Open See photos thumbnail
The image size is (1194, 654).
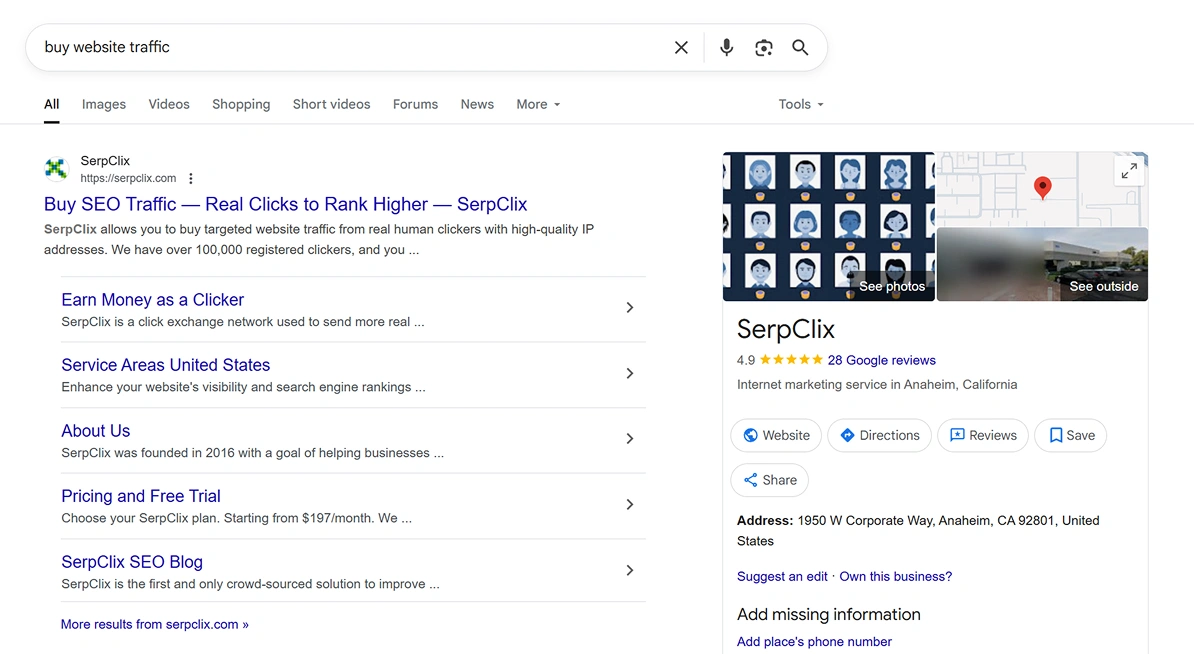tap(828, 226)
